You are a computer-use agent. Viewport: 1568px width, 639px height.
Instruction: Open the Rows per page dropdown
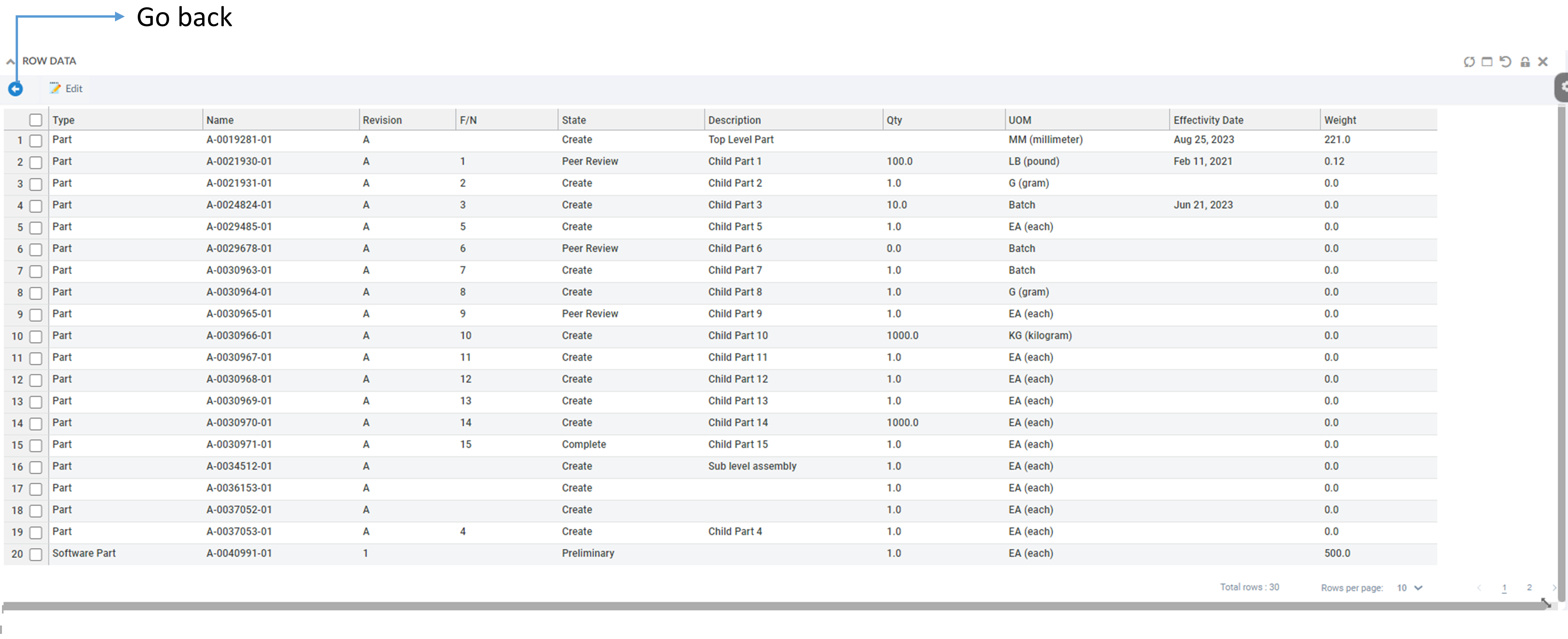[x=1409, y=588]
